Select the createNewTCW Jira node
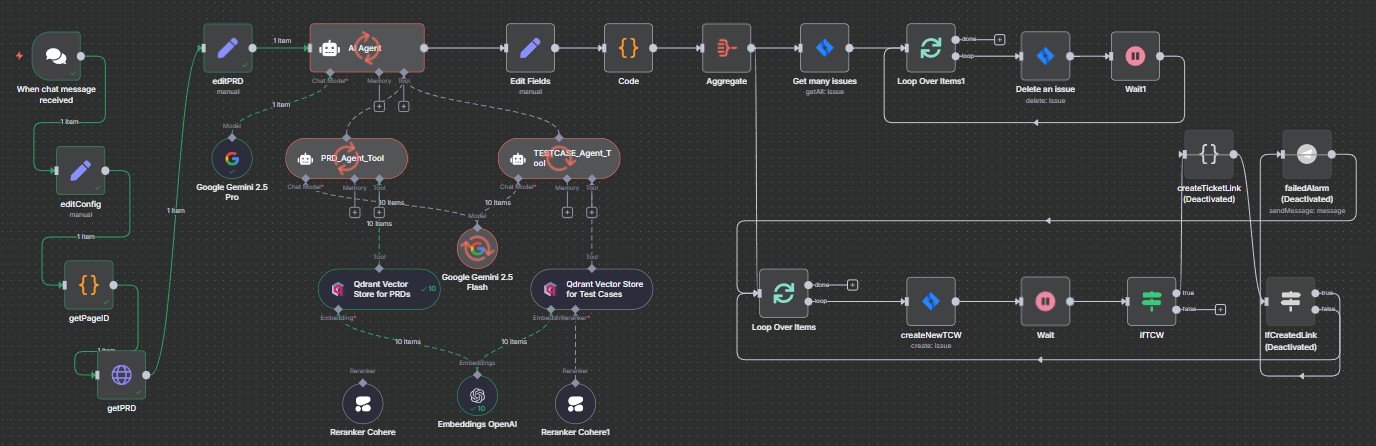The image size is (1376, 446). click(x=931, y=301)
